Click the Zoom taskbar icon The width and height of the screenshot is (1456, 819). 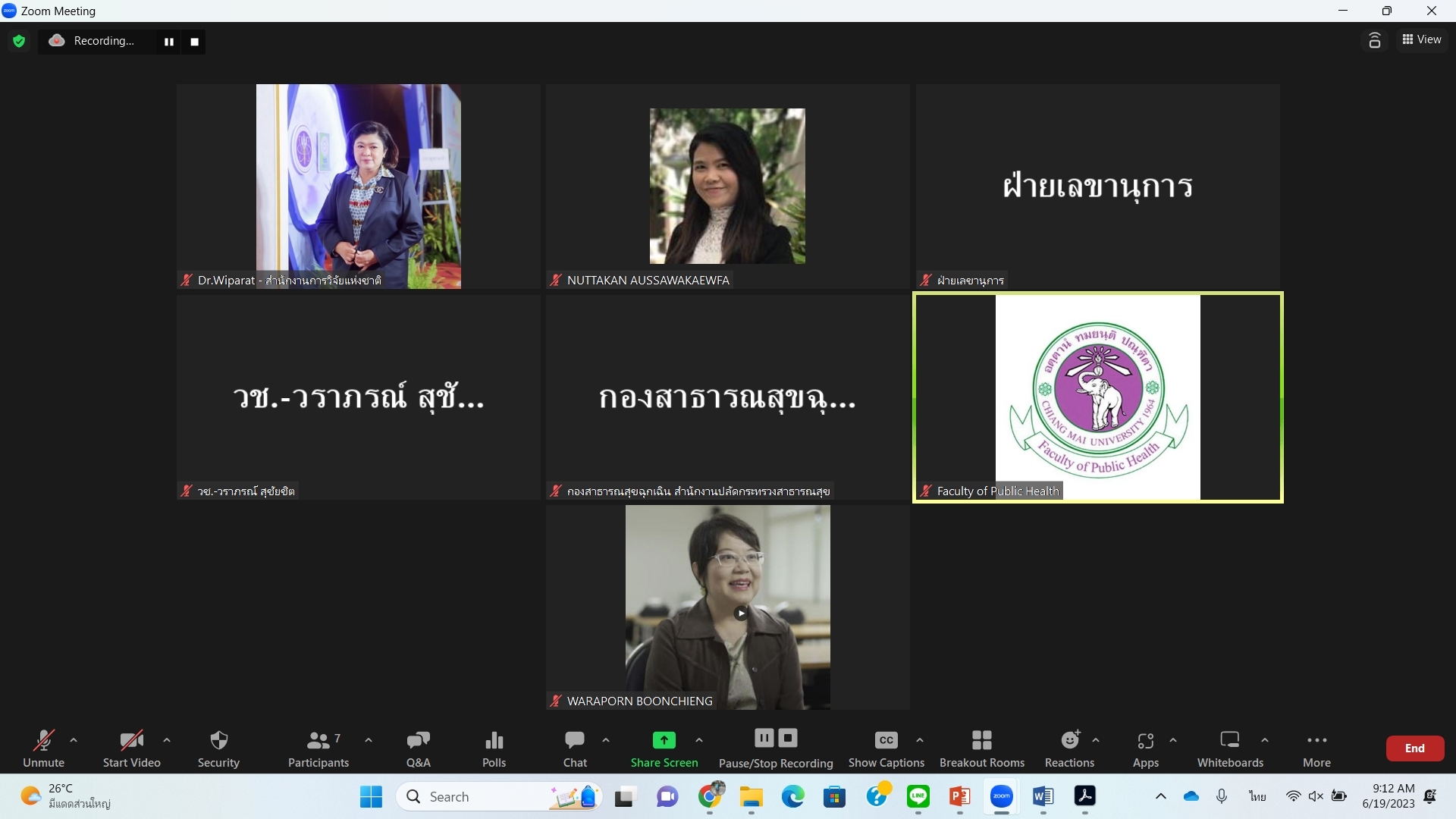tap(1002, 797)
